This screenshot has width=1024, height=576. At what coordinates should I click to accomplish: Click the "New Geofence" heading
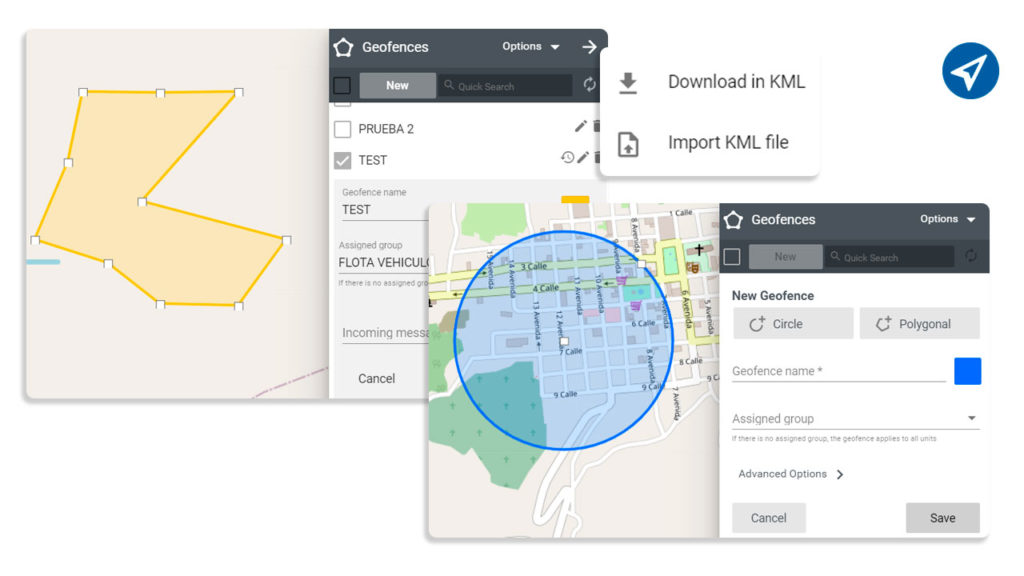point(773,296)
